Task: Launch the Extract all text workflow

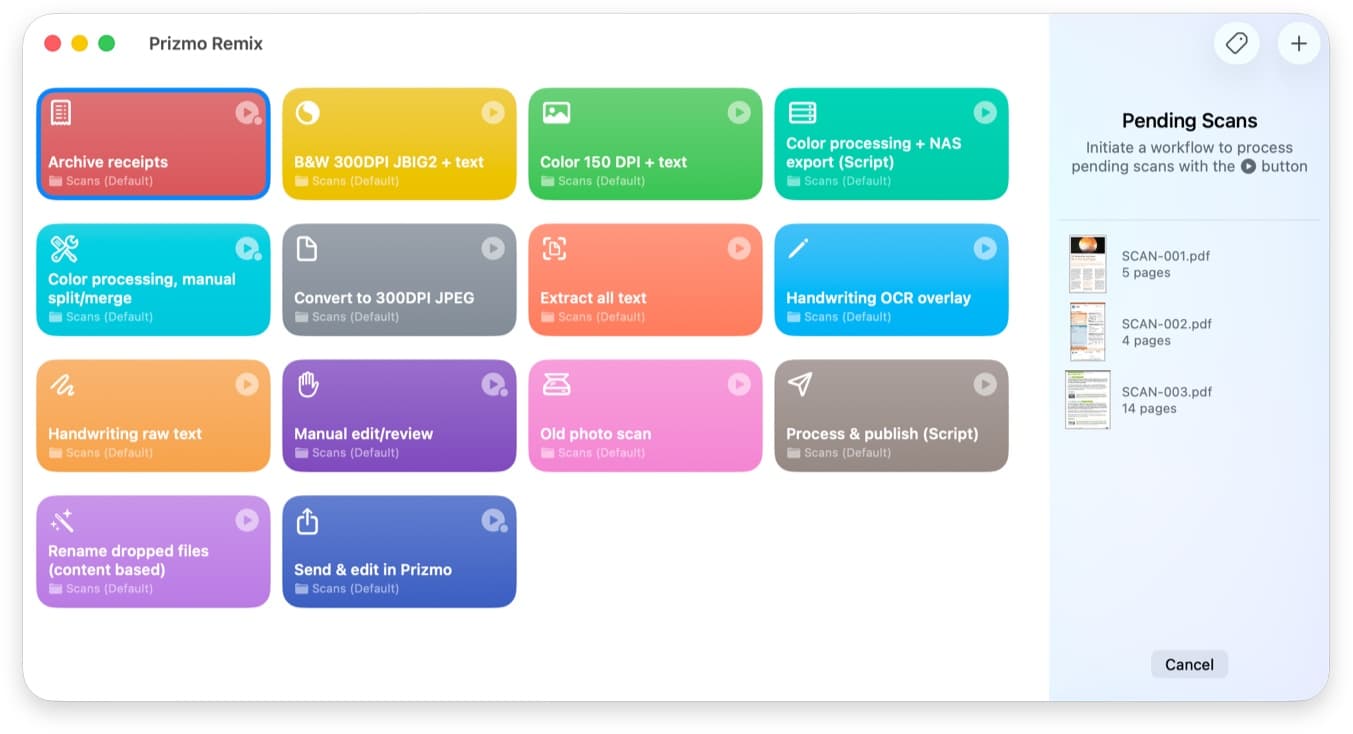Action: 738,248
